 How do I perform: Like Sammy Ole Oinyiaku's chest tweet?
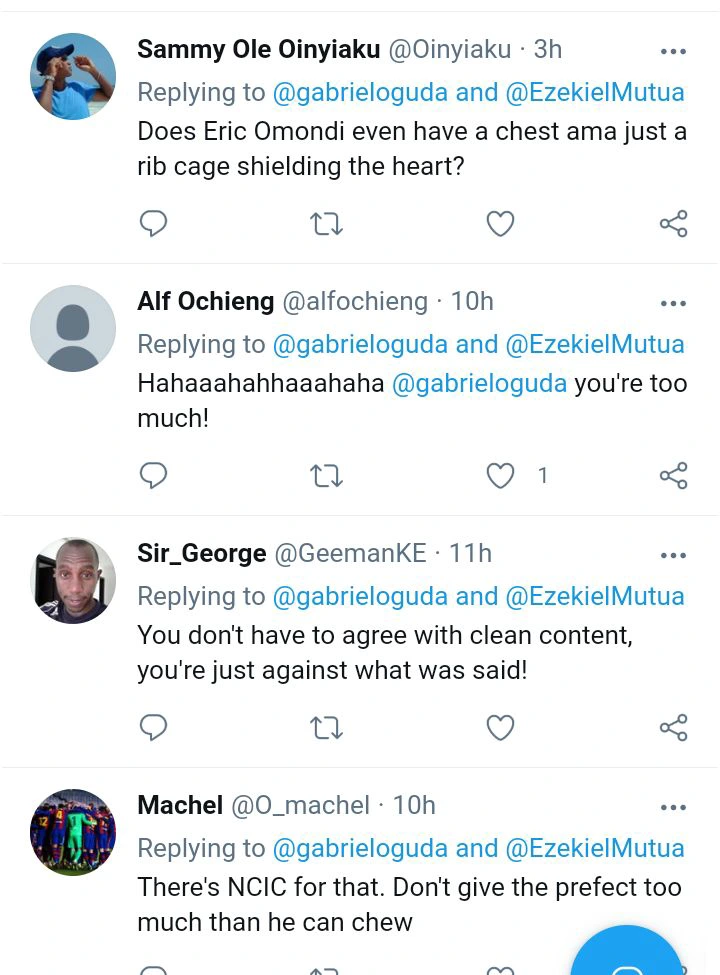click(x=500, y=223)
